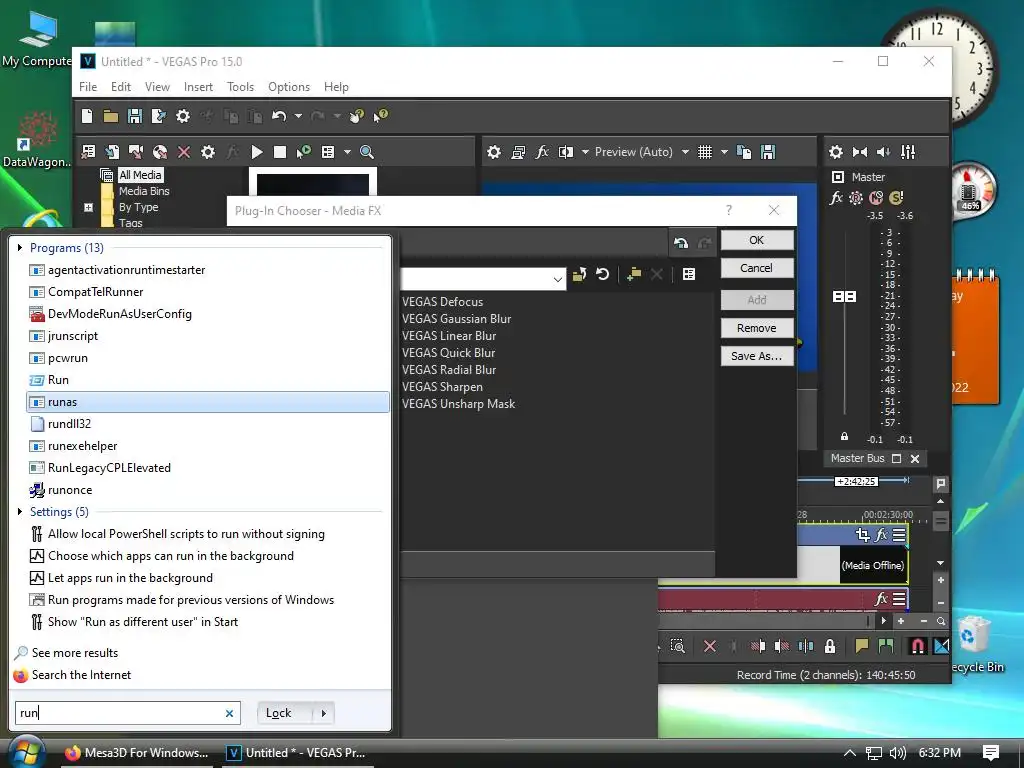This screenshot has height=768, width=1024.
Task: Select All Media in project tree
Action: [x=140, y=175]
